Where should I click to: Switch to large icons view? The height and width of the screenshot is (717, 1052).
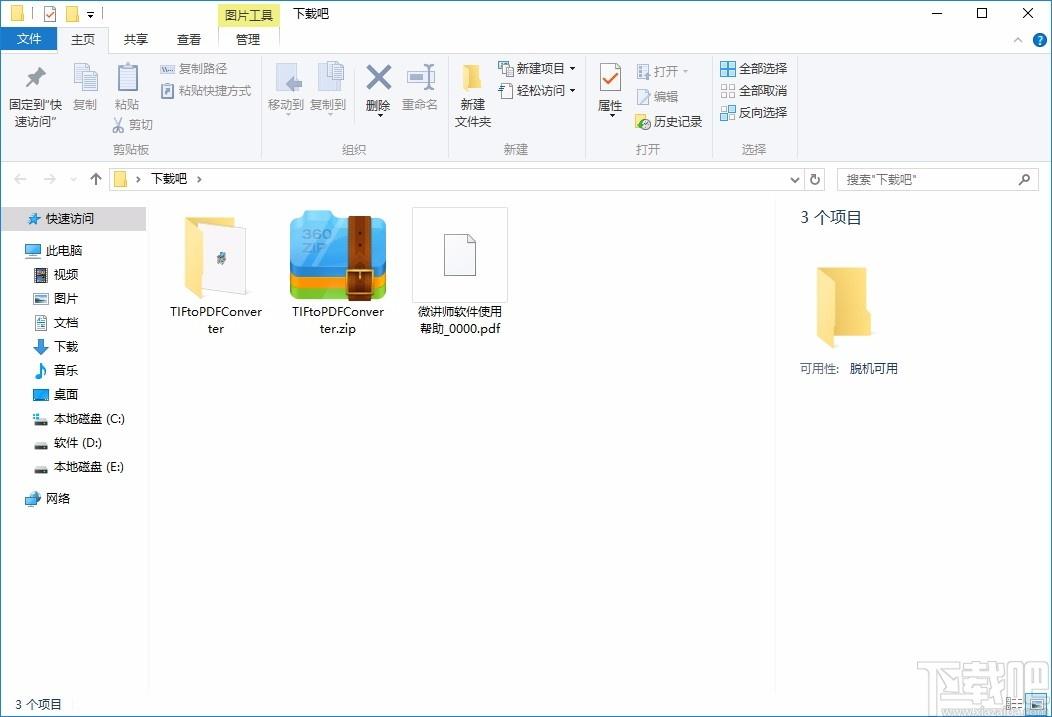[1037, 704]
